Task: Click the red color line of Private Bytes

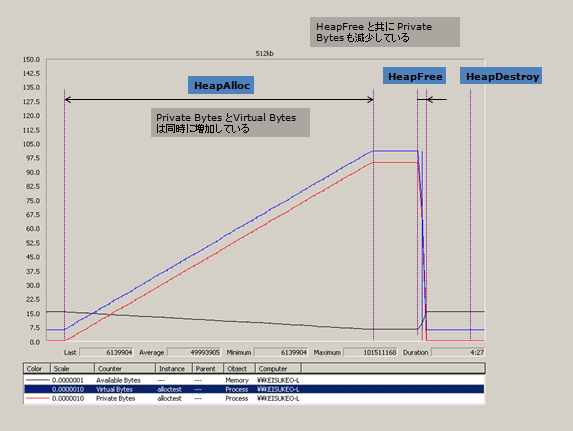Action: tap(37, 398)
